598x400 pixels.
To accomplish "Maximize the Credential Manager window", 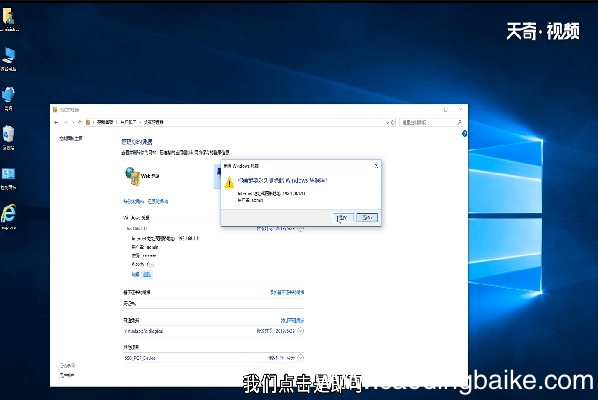I will pyautogui.click(x=445, y=110).
